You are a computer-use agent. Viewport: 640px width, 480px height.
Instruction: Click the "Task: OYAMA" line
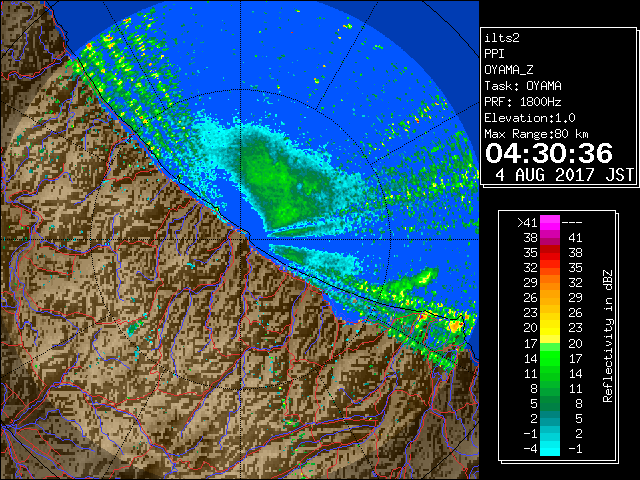[x=523, y=86]
